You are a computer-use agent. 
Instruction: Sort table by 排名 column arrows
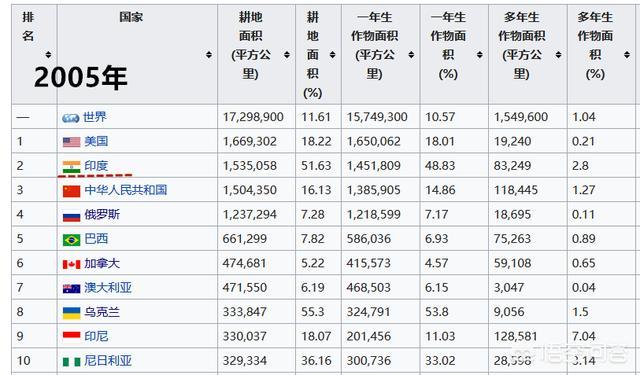click(48, 54)
